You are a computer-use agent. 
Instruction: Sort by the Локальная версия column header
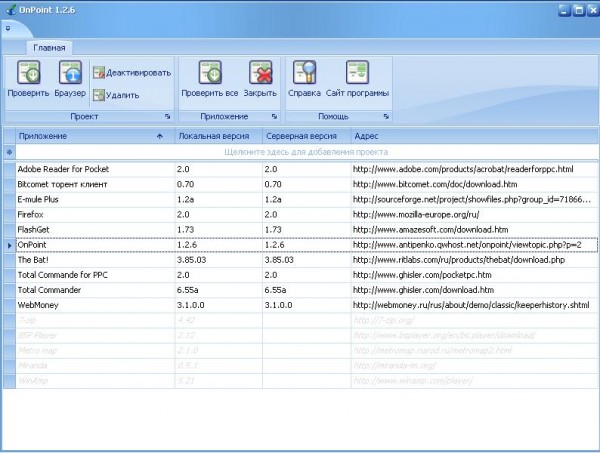[217, 135]
